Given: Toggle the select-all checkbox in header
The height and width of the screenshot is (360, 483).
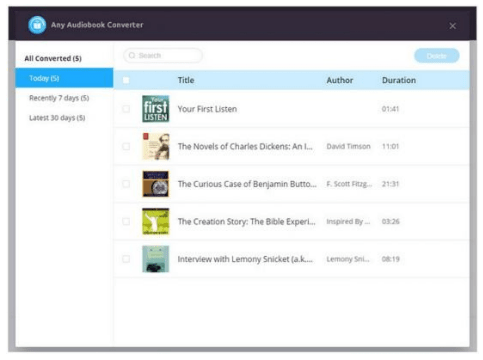Looking at the screenshot, I should [x=126, y=80].
